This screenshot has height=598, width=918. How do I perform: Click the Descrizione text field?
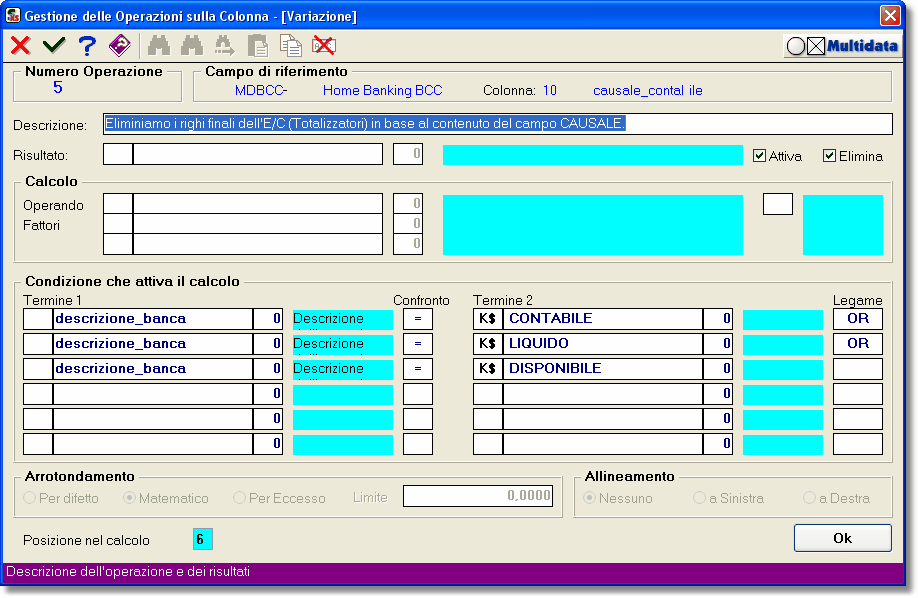pos(498,124)
